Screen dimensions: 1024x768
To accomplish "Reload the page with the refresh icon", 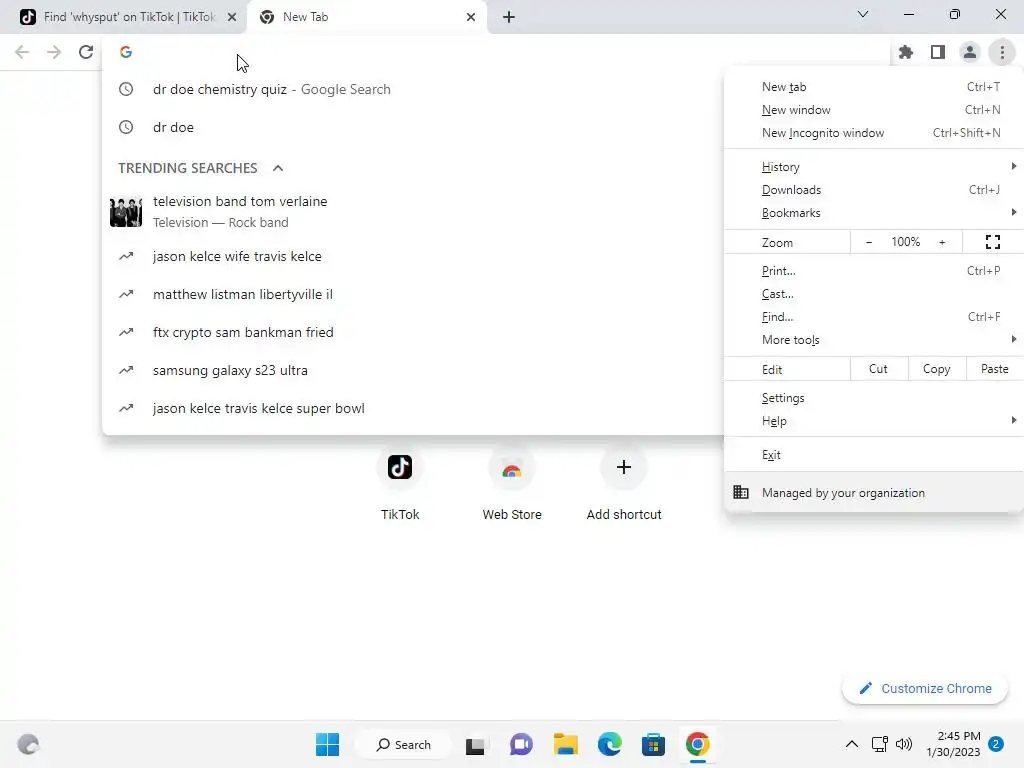I will 86,52.
